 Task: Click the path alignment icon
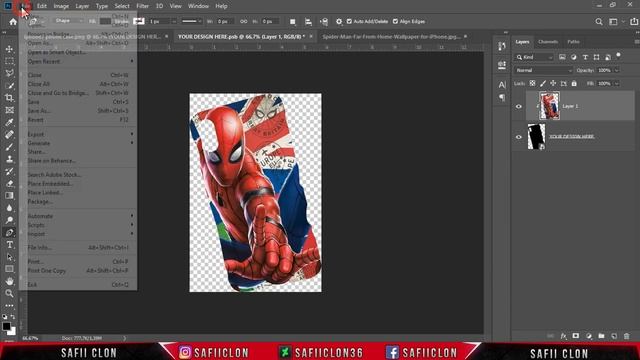[308, 22]
